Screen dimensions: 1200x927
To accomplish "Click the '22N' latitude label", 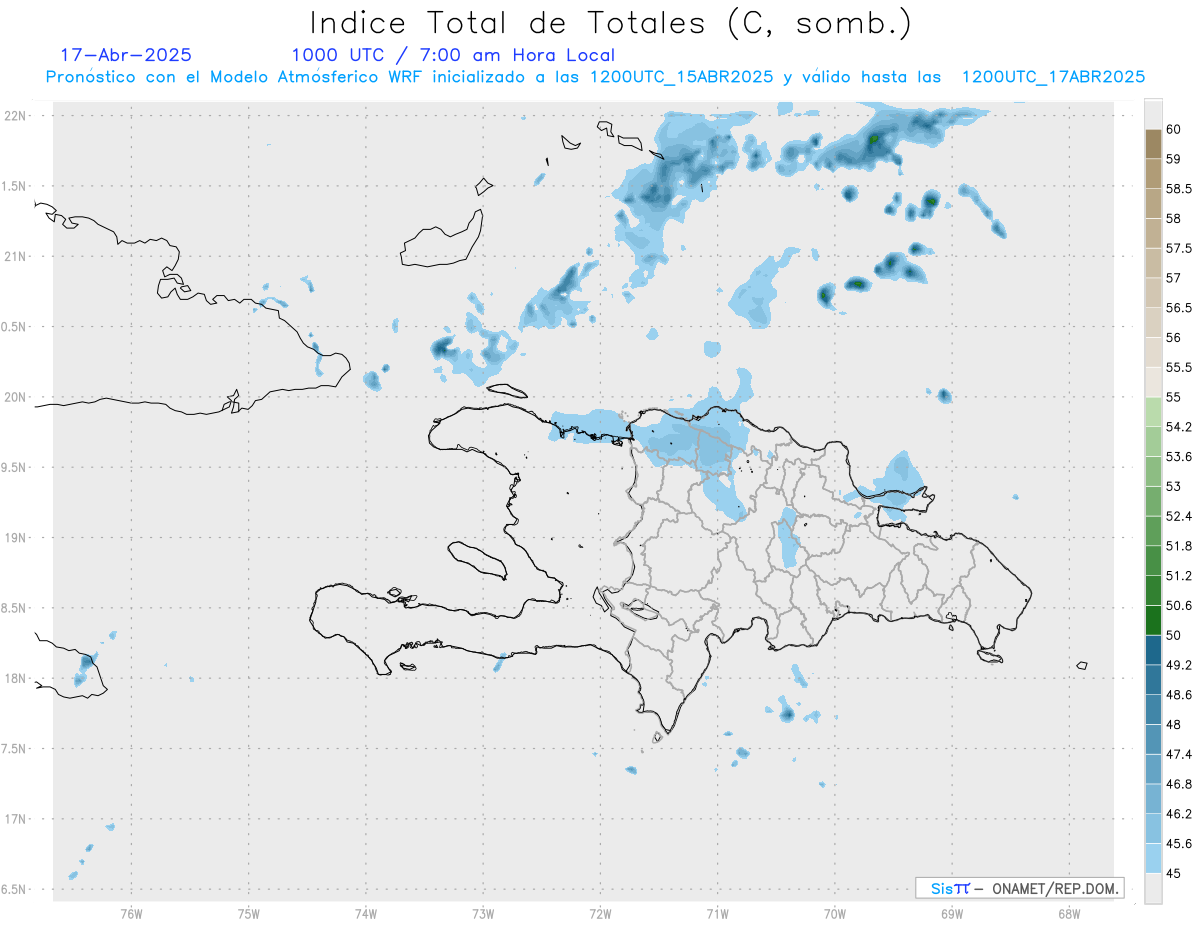I will point(16,116).
